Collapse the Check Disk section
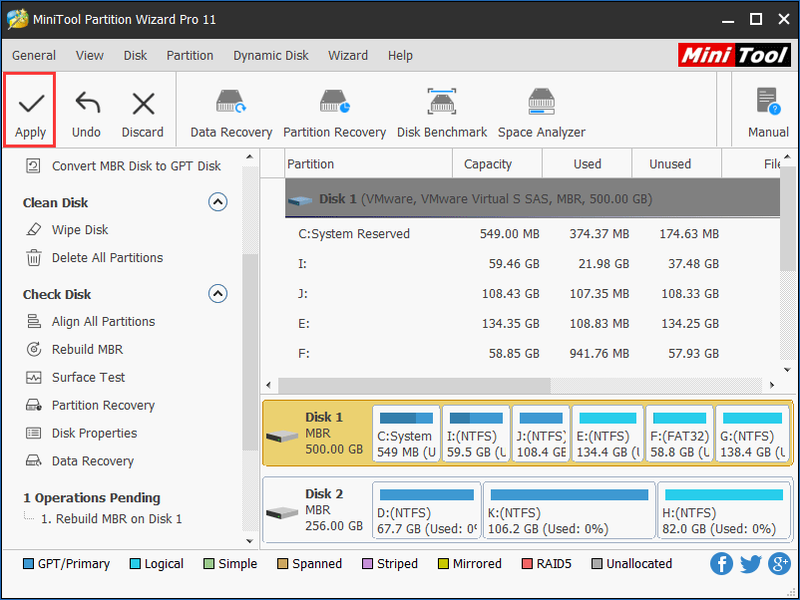Screen dimensions: 800x600 [x=218, y=294]
